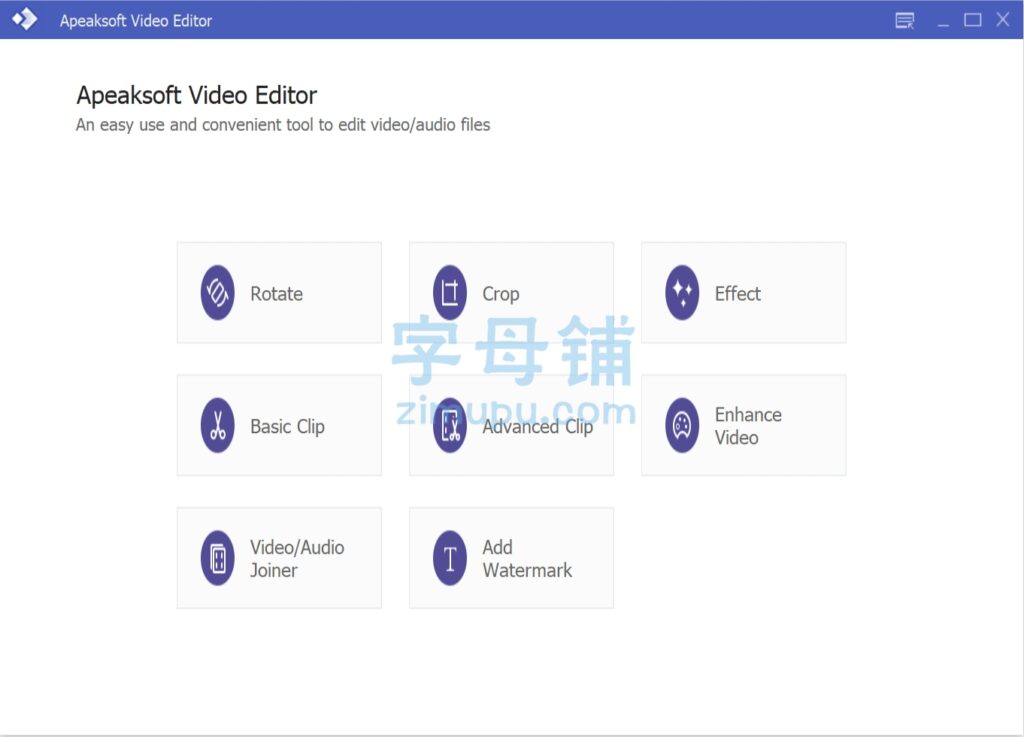This screenshot has height=737, width=1024.
Task: Click the 'An easy use and convenient tool' subtitle
Action: click(283, 125)
